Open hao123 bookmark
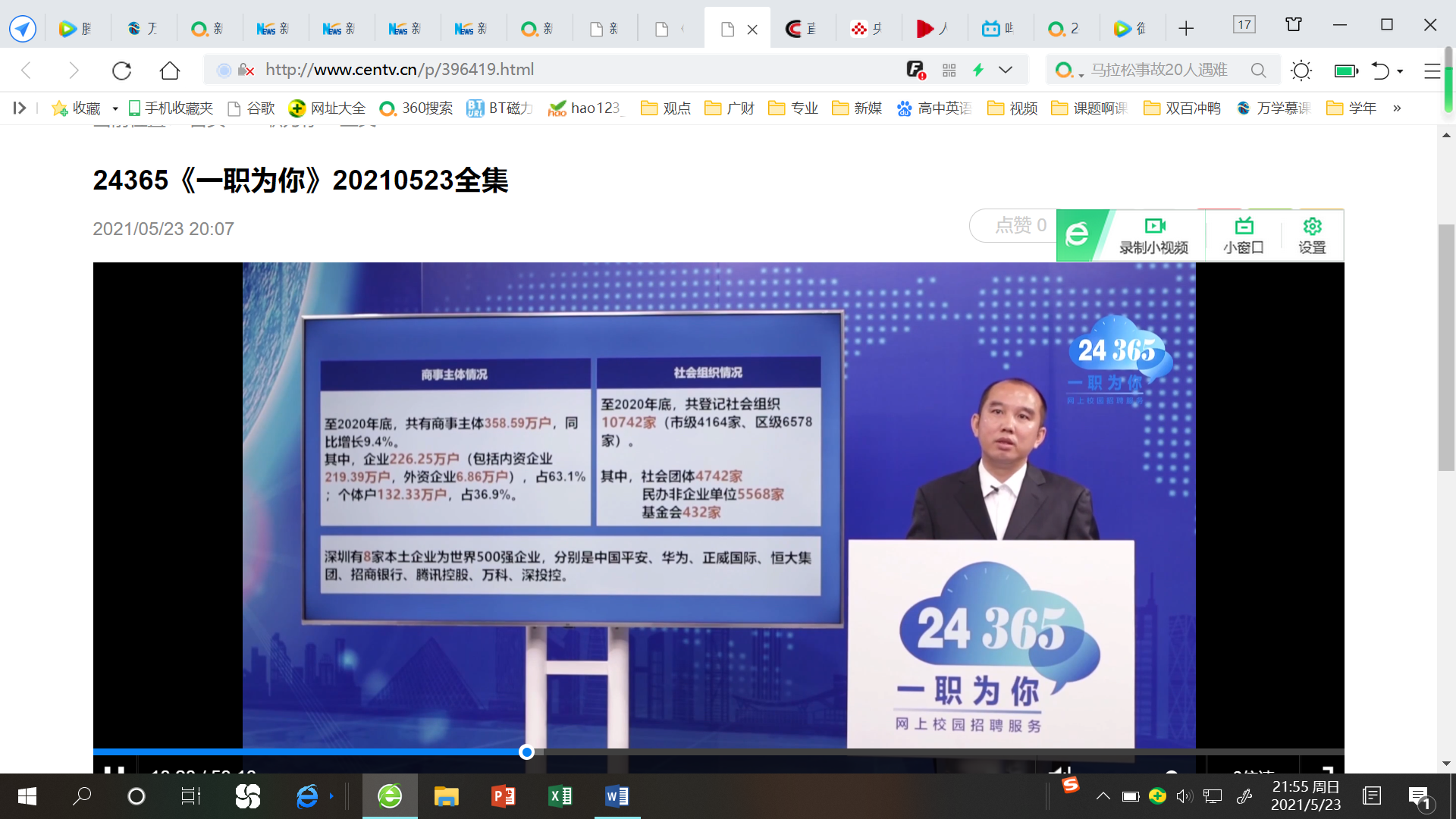Viewport: 1456px width, 819px height. tap(585, 108)
